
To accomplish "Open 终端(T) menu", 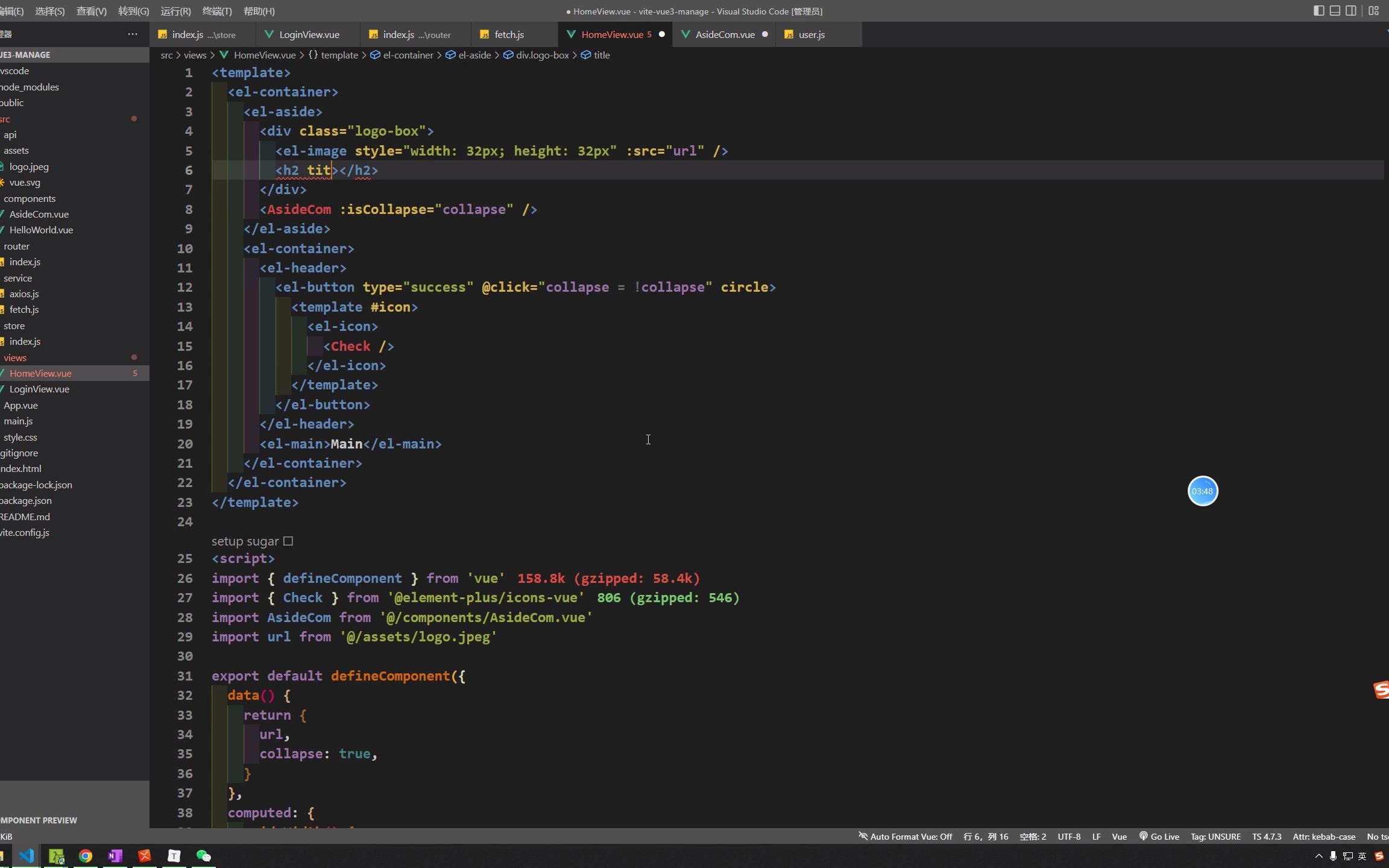I will point(217,11).
